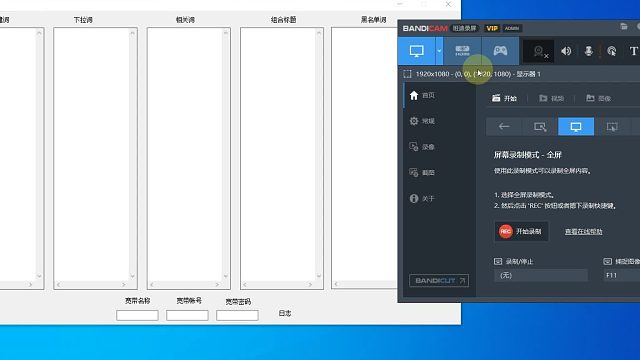
Task: Click the text overlay T icon
Action: 633,51
